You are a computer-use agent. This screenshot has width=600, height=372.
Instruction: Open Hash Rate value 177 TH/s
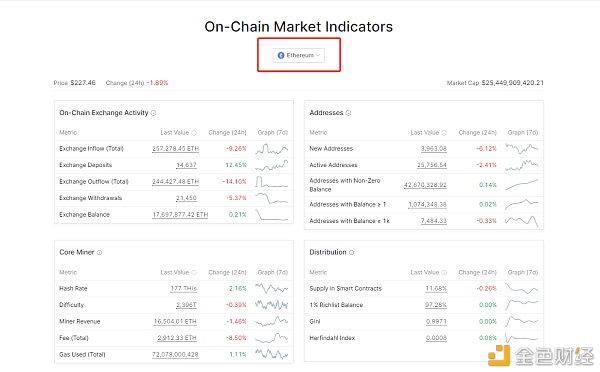pyautogui.click(x=184, y=289)
